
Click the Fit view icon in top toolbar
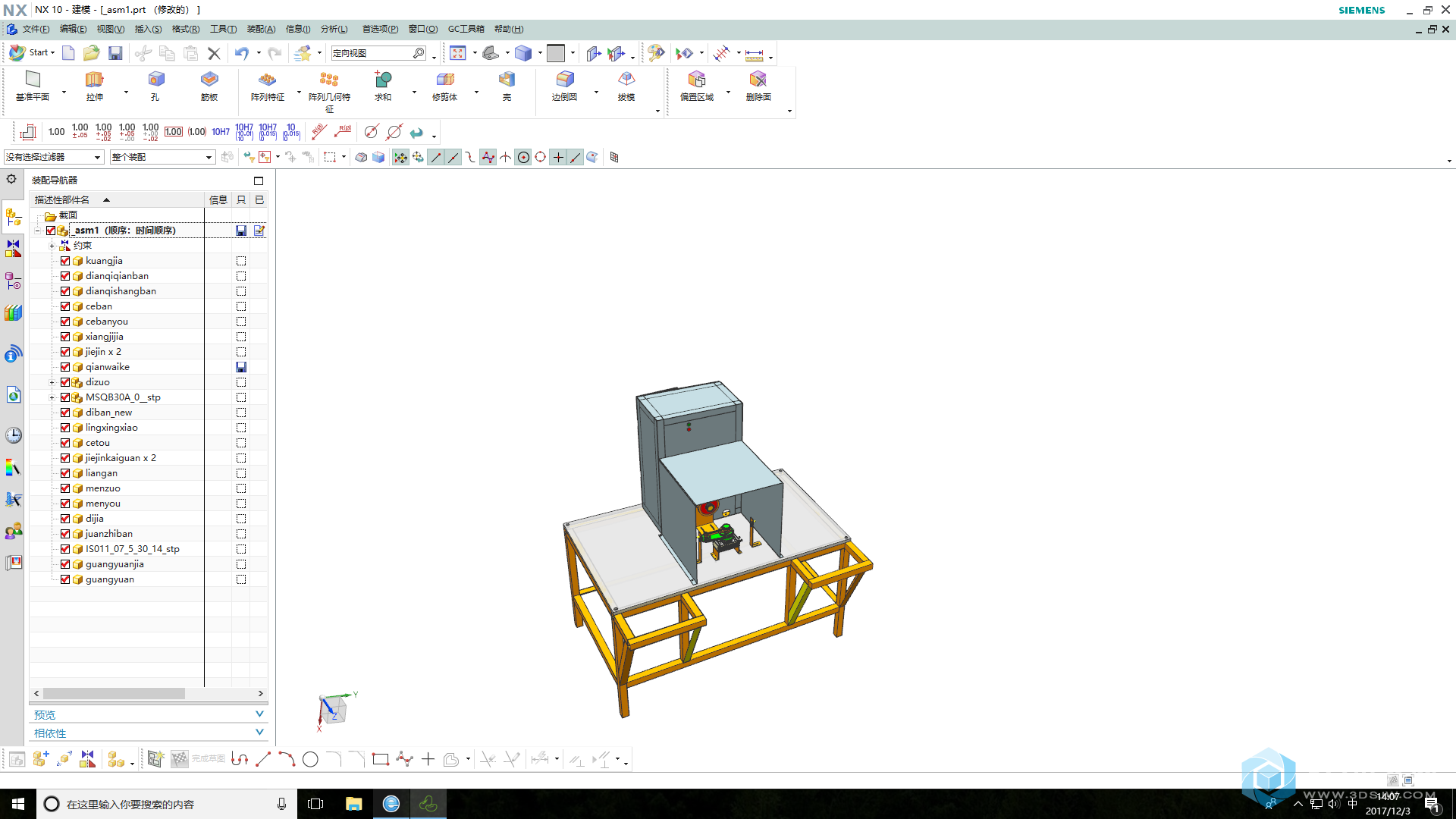[x=458, y=53]
